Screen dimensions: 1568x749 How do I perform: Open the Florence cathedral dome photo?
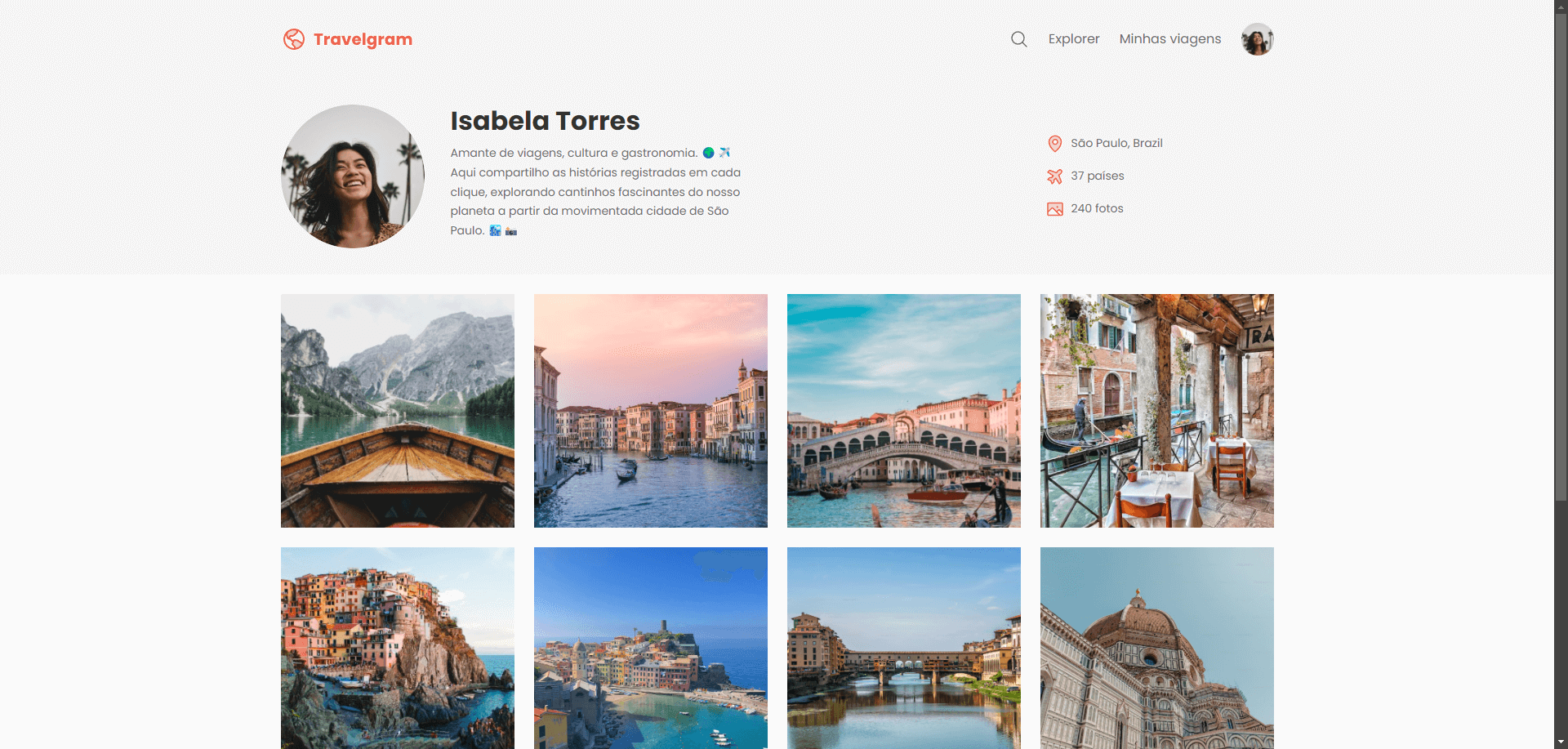[x=1157, y=648]
